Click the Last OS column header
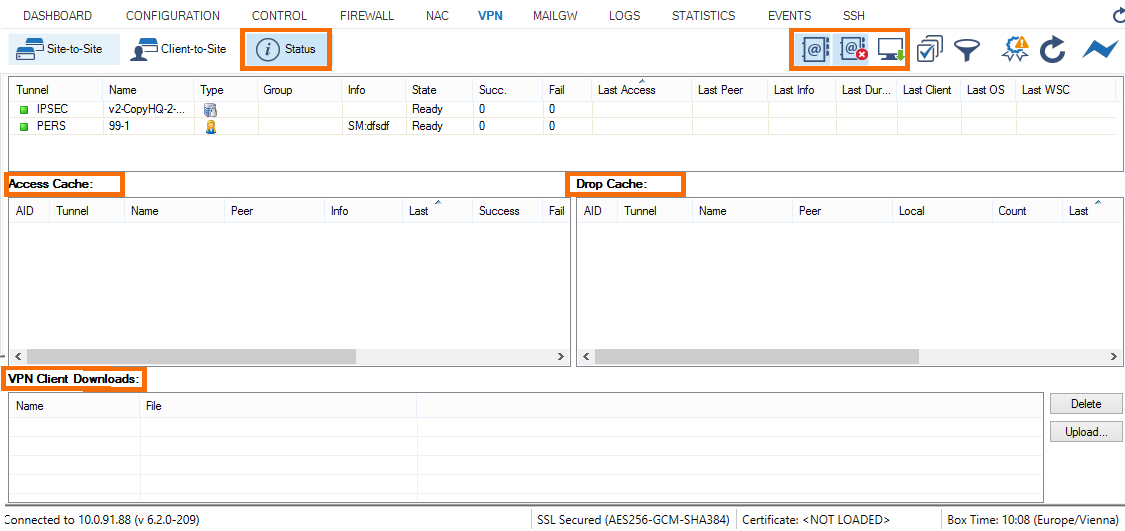The height and width of the screenshot is (531, 1125). (989, 90)
